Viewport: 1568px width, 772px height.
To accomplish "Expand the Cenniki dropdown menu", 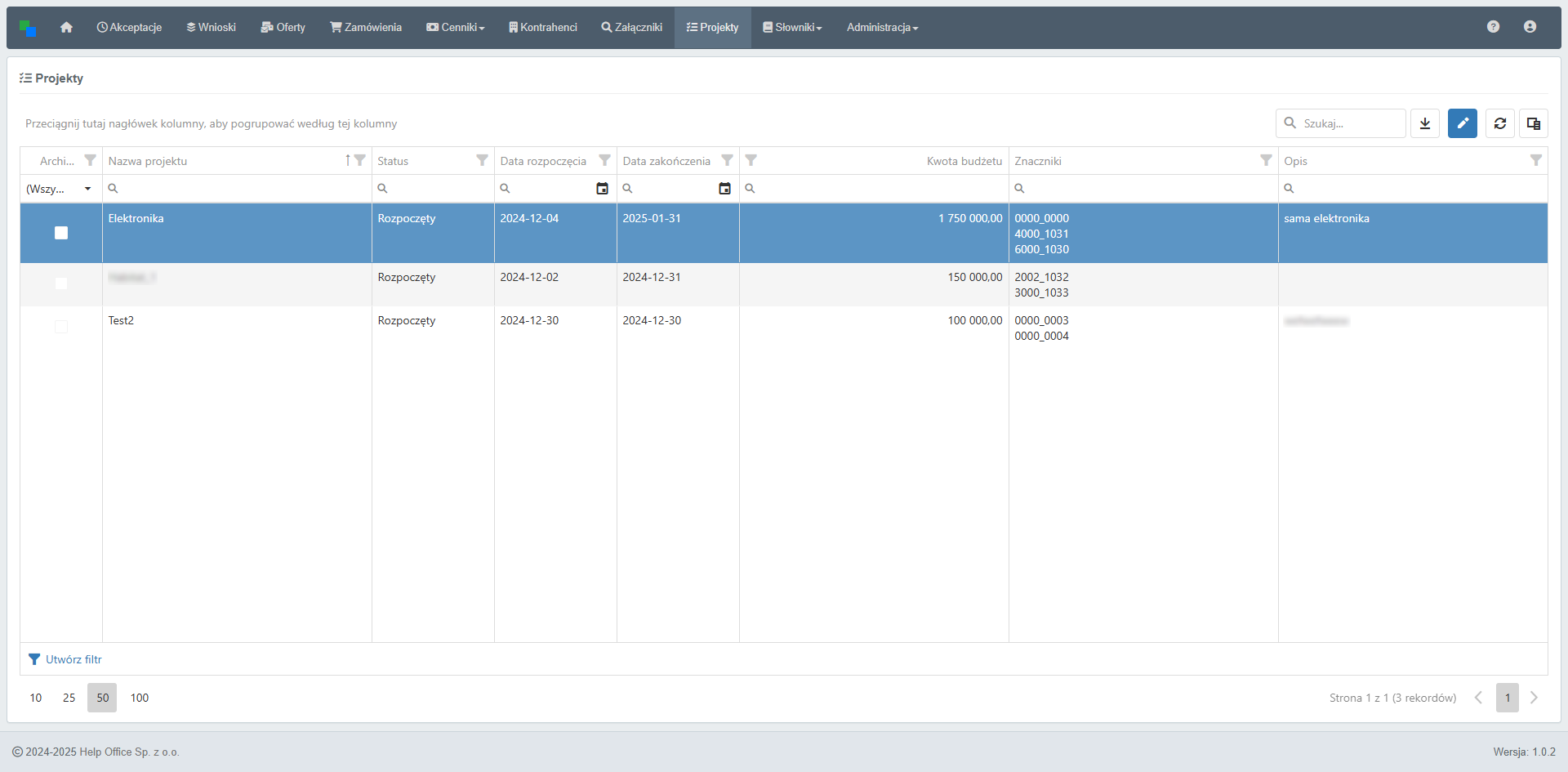I will [456, 28].
